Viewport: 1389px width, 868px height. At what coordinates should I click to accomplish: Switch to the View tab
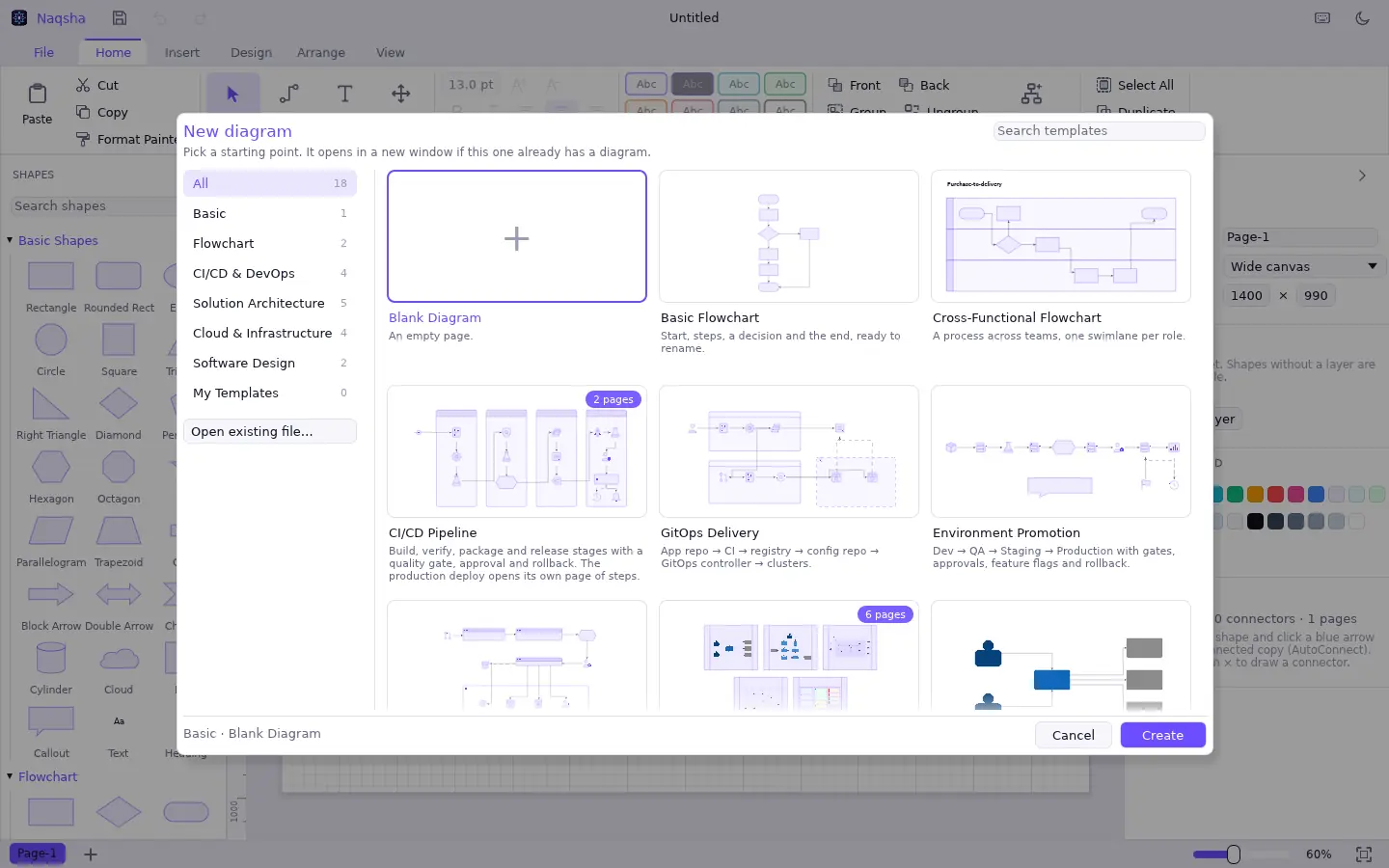tap(391, 53)
